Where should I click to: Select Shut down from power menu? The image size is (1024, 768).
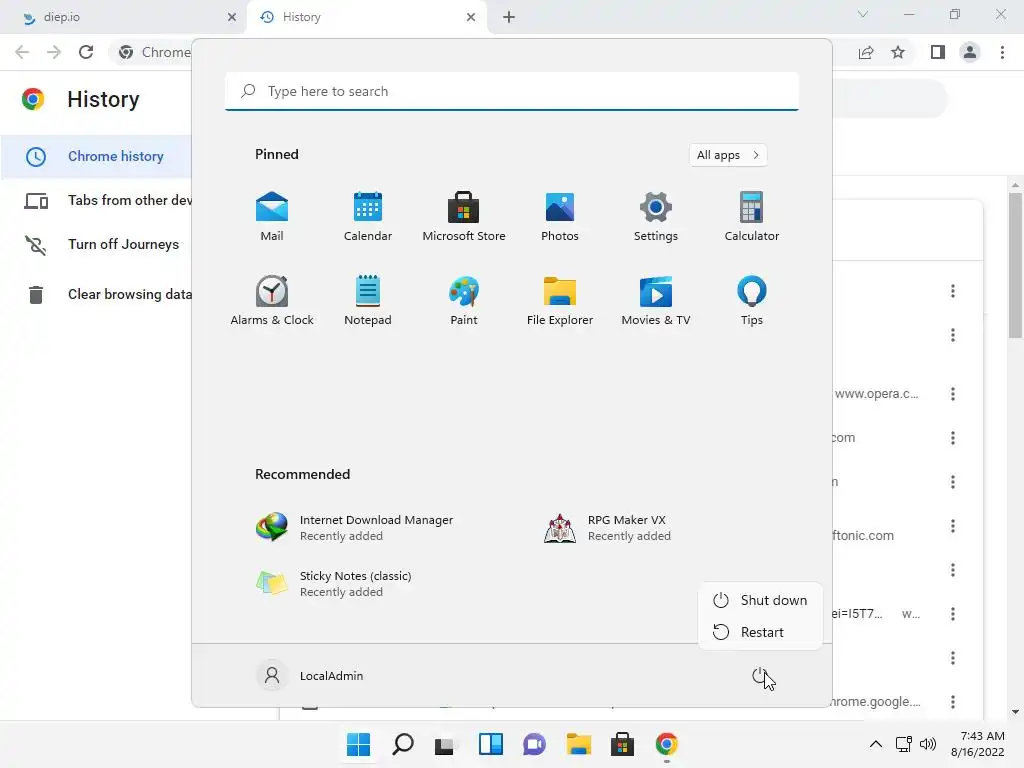760,600
